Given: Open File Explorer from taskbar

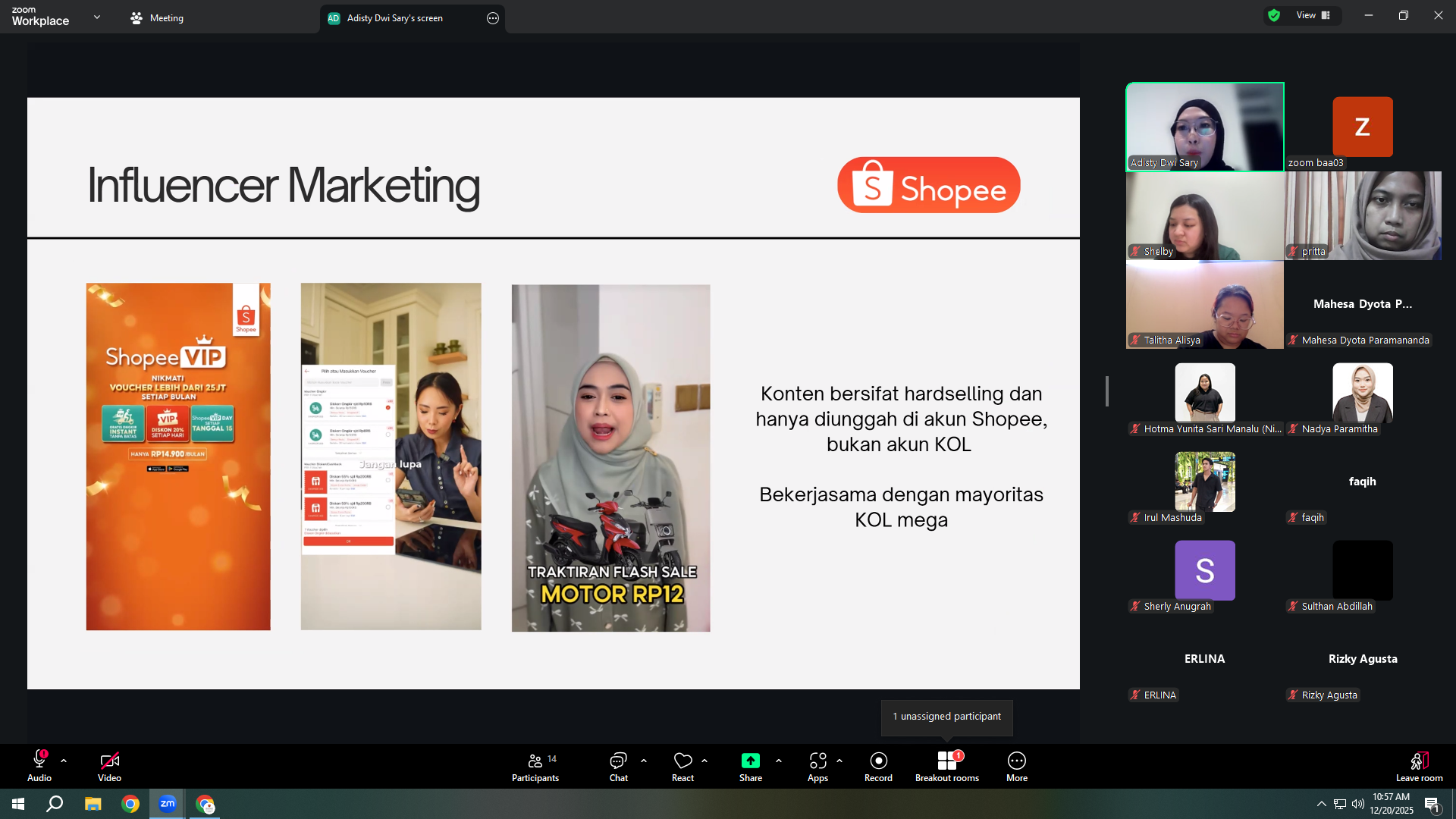Looking at the screenshot, I should 93,804.
